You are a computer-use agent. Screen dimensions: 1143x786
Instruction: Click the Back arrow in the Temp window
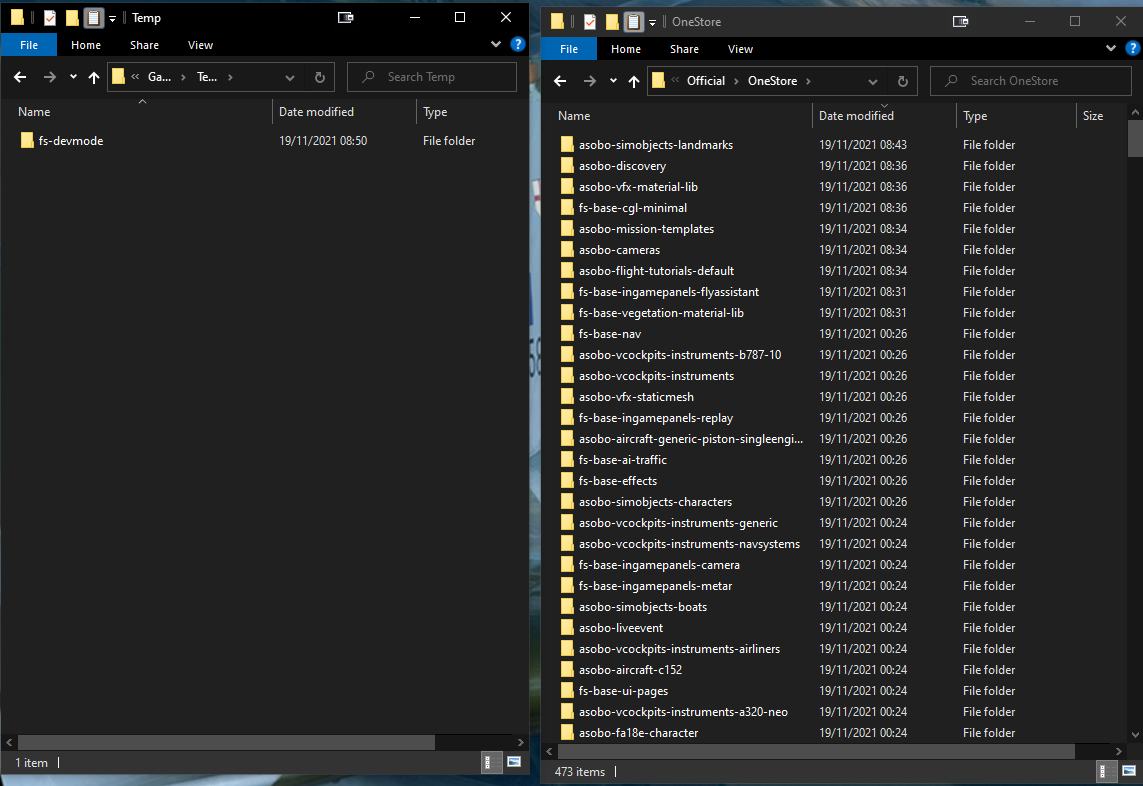tap(20, 76)
